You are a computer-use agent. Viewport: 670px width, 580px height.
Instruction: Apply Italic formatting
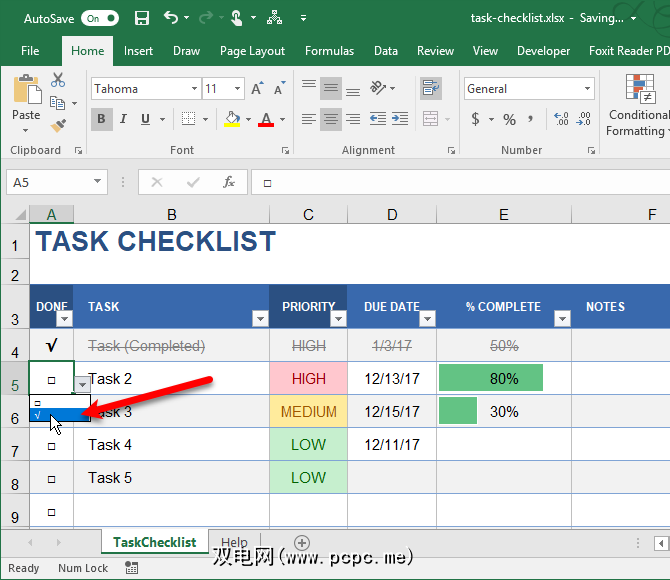coord(124,119)
